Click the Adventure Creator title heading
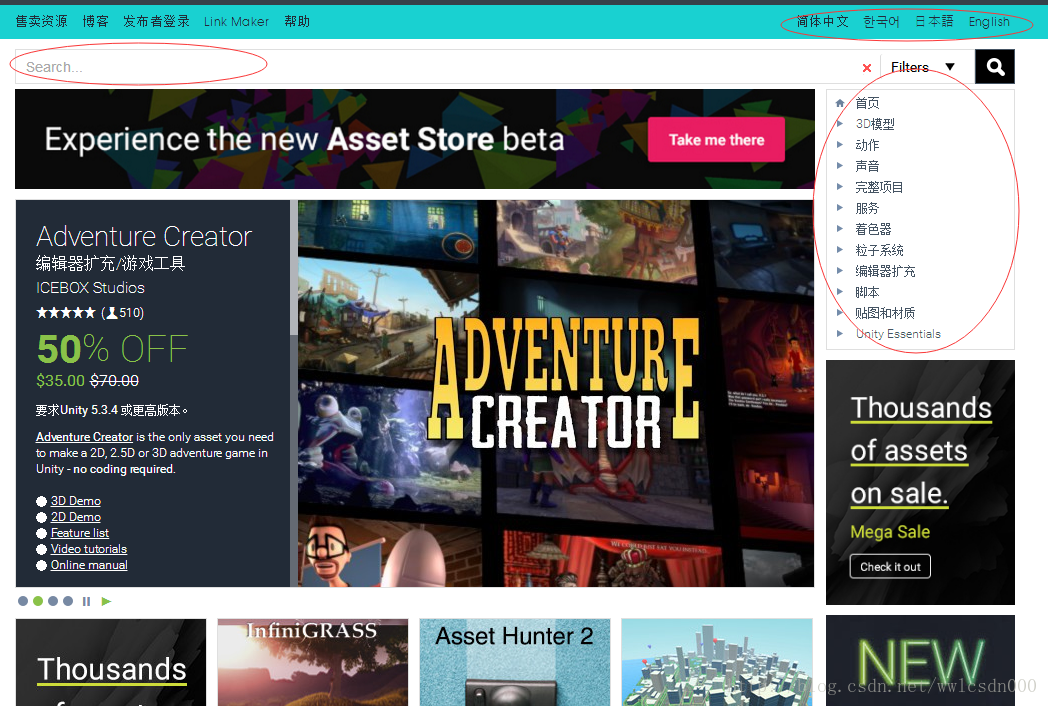Screen dimensions: 1048x706 [144, 237]
